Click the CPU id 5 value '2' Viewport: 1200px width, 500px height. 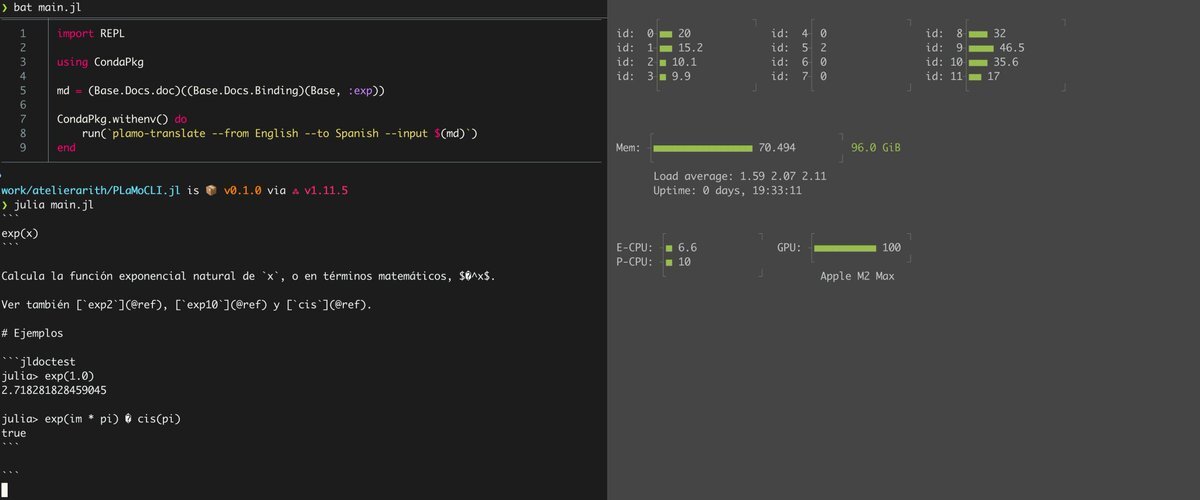click(x=822, y=47)
